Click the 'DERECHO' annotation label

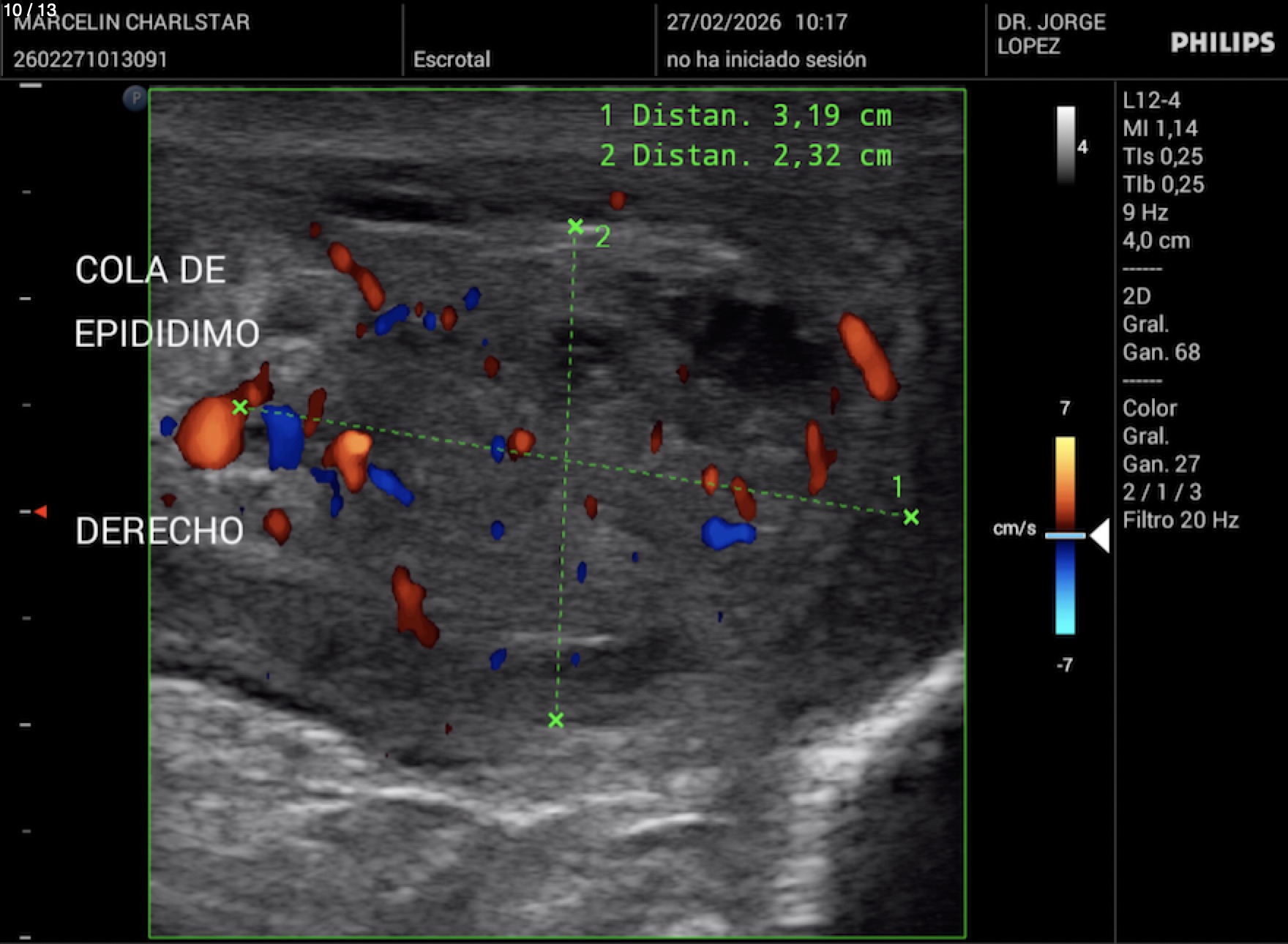click(x=159, y=531)
